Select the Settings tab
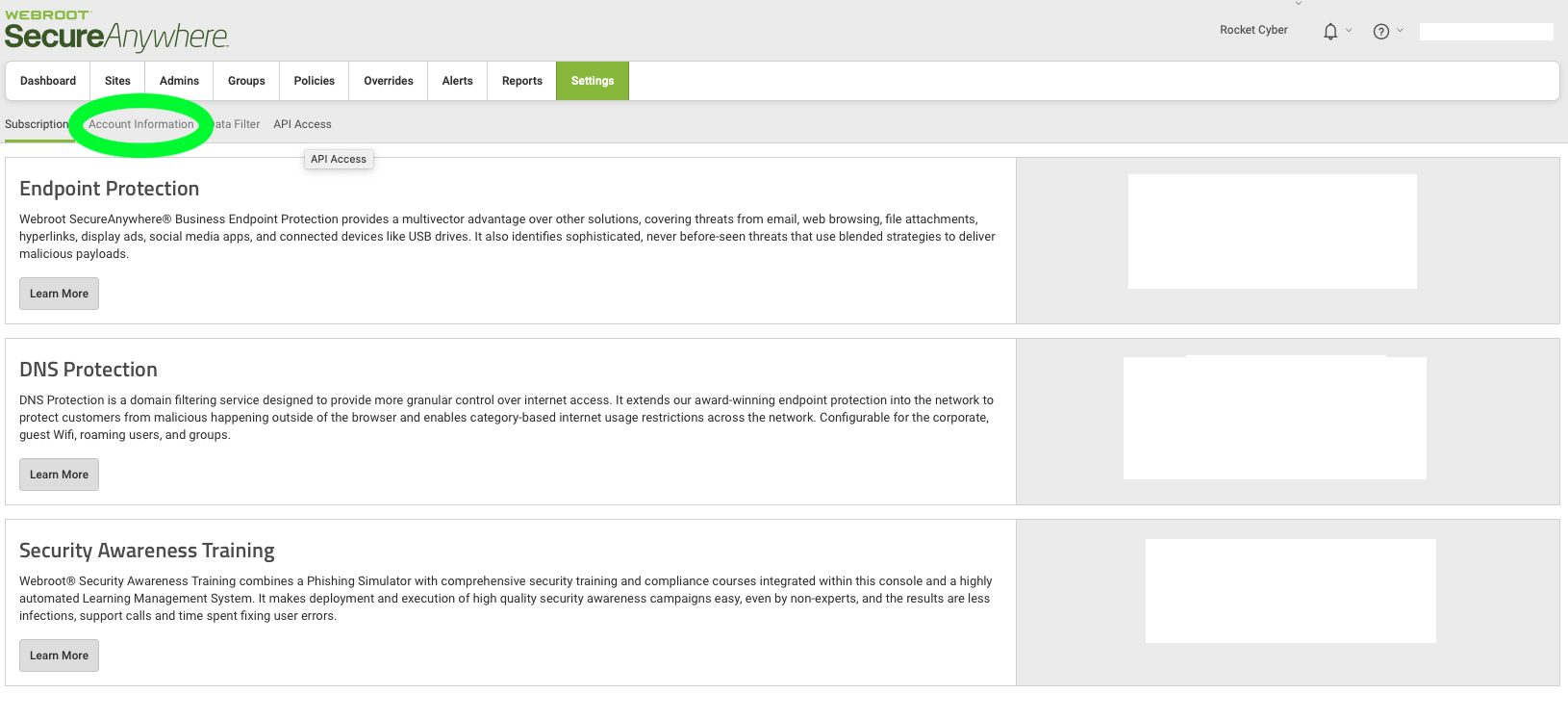The image size is (1568, 720). coord(593,81)
